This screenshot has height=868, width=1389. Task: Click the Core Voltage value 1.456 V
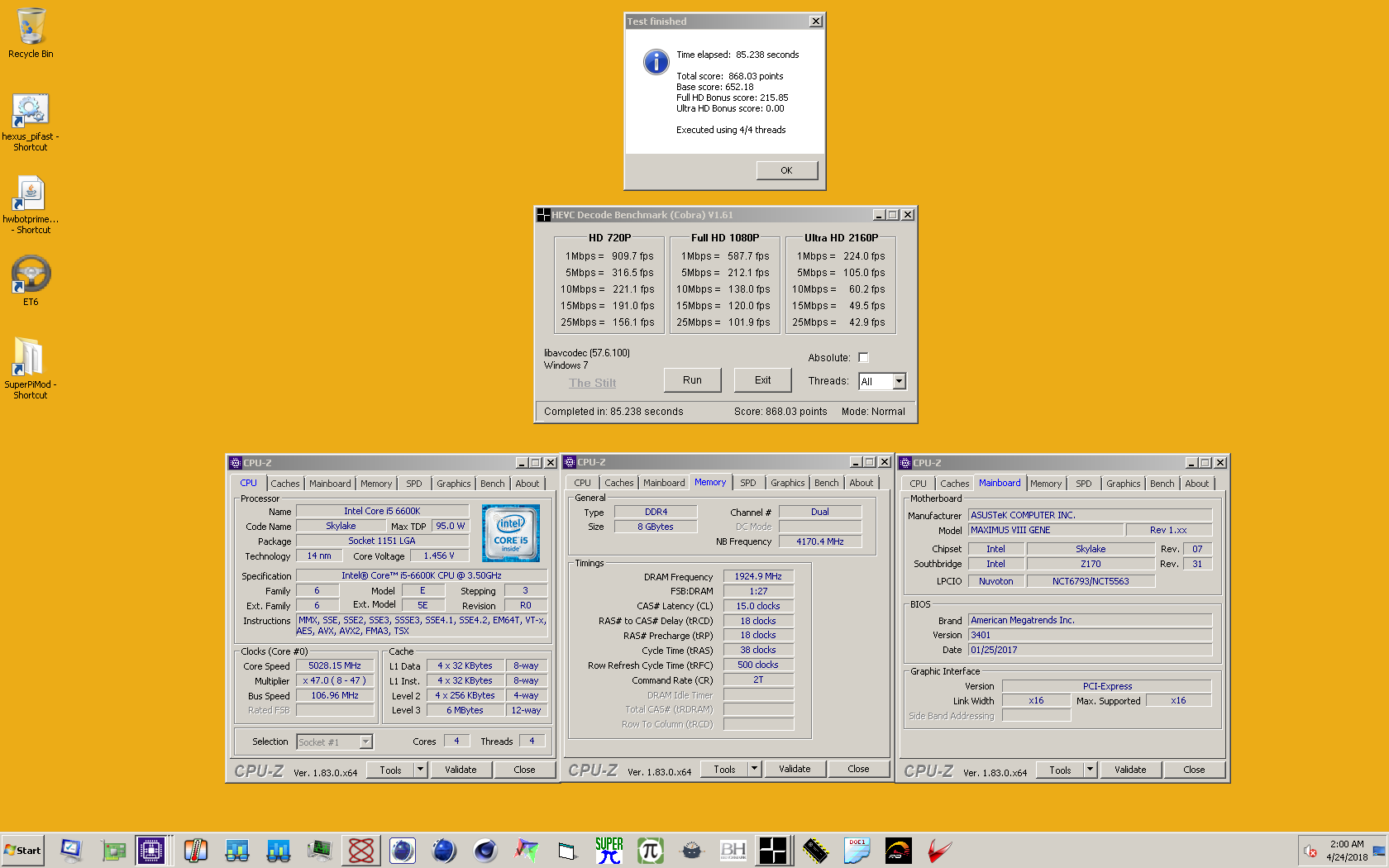[x=439, y=556]
